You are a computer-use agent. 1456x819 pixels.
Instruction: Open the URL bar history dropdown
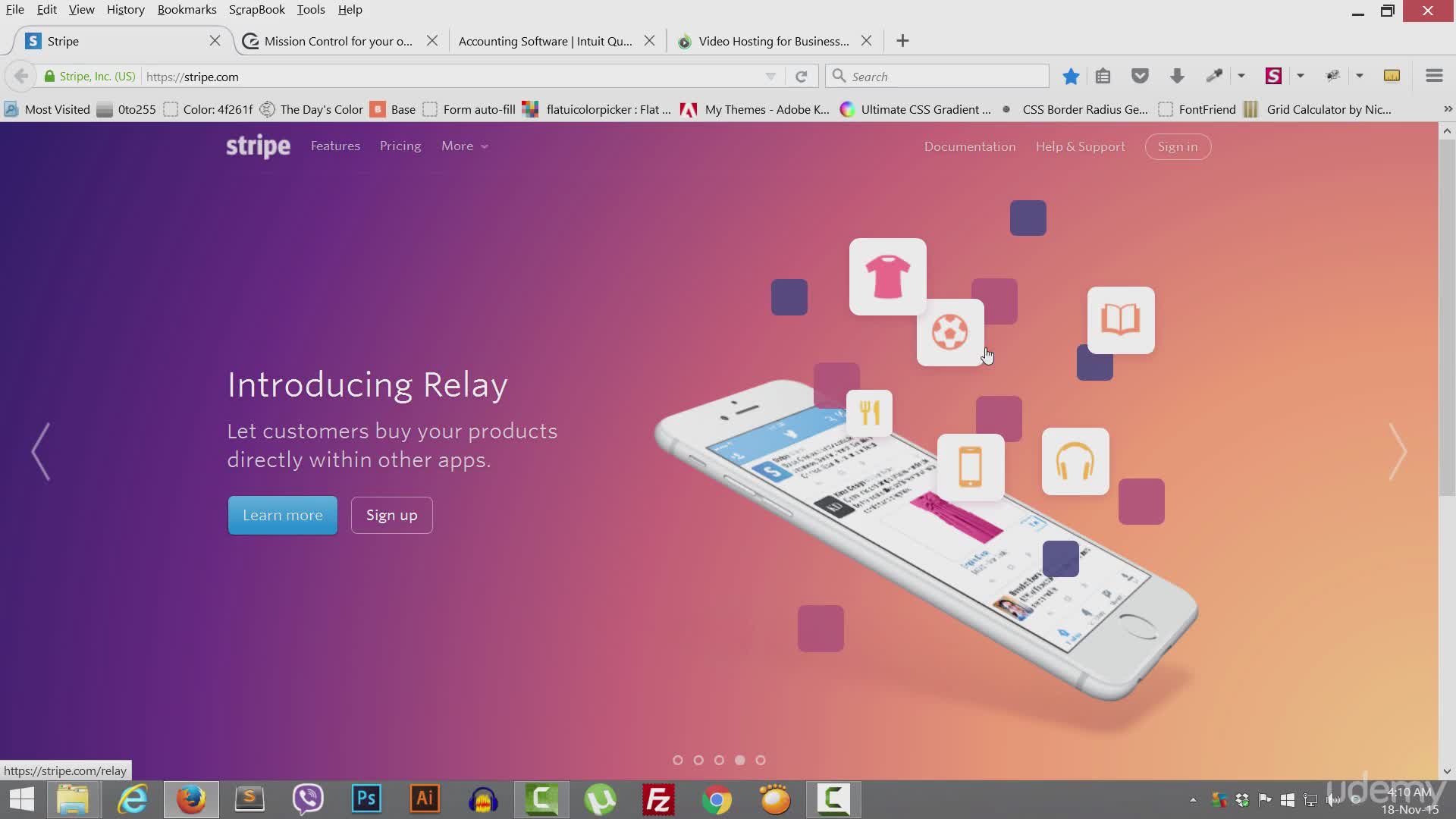(770, 77)
